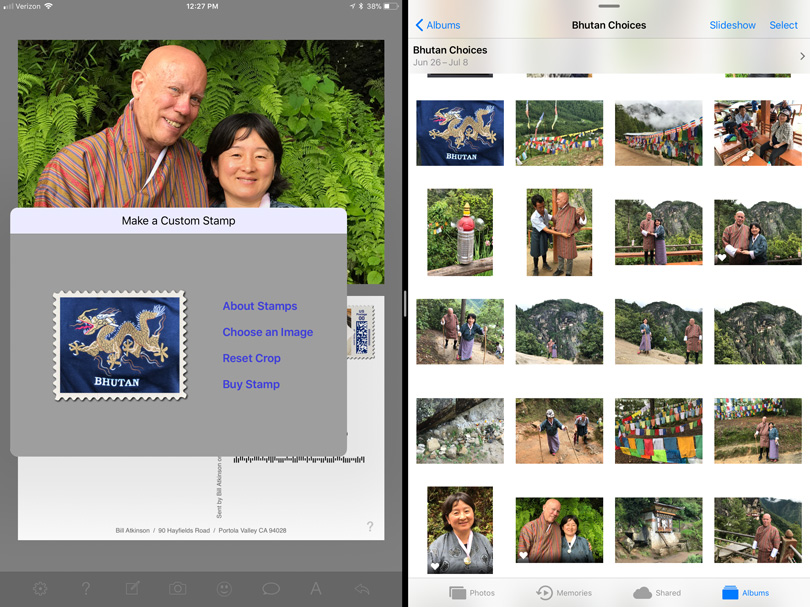810x607 pixels.
Task: Open the hikers with walking sticks photo
Action: (559, 431)
